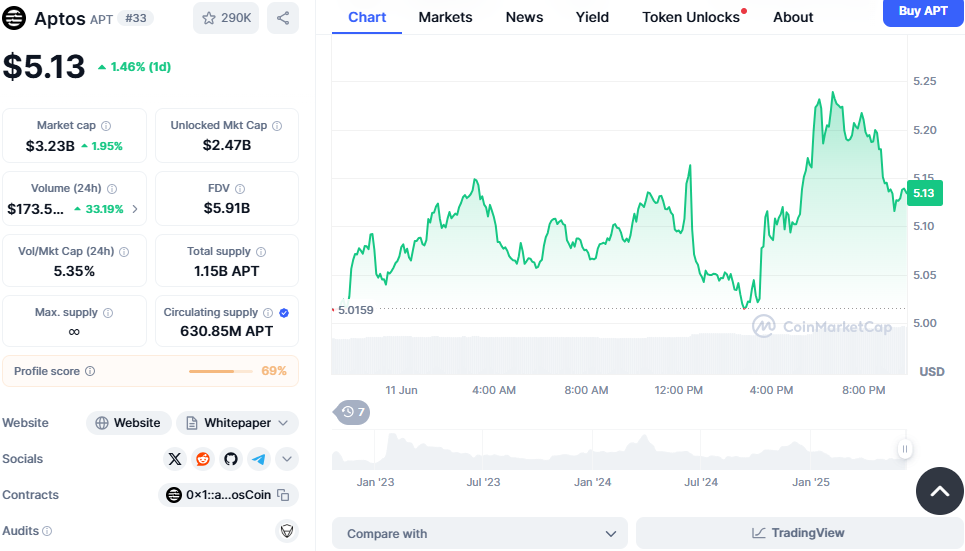Open the X (Twitter) social icon
This screenshot has height=551, width=965.
pos(175,459)
